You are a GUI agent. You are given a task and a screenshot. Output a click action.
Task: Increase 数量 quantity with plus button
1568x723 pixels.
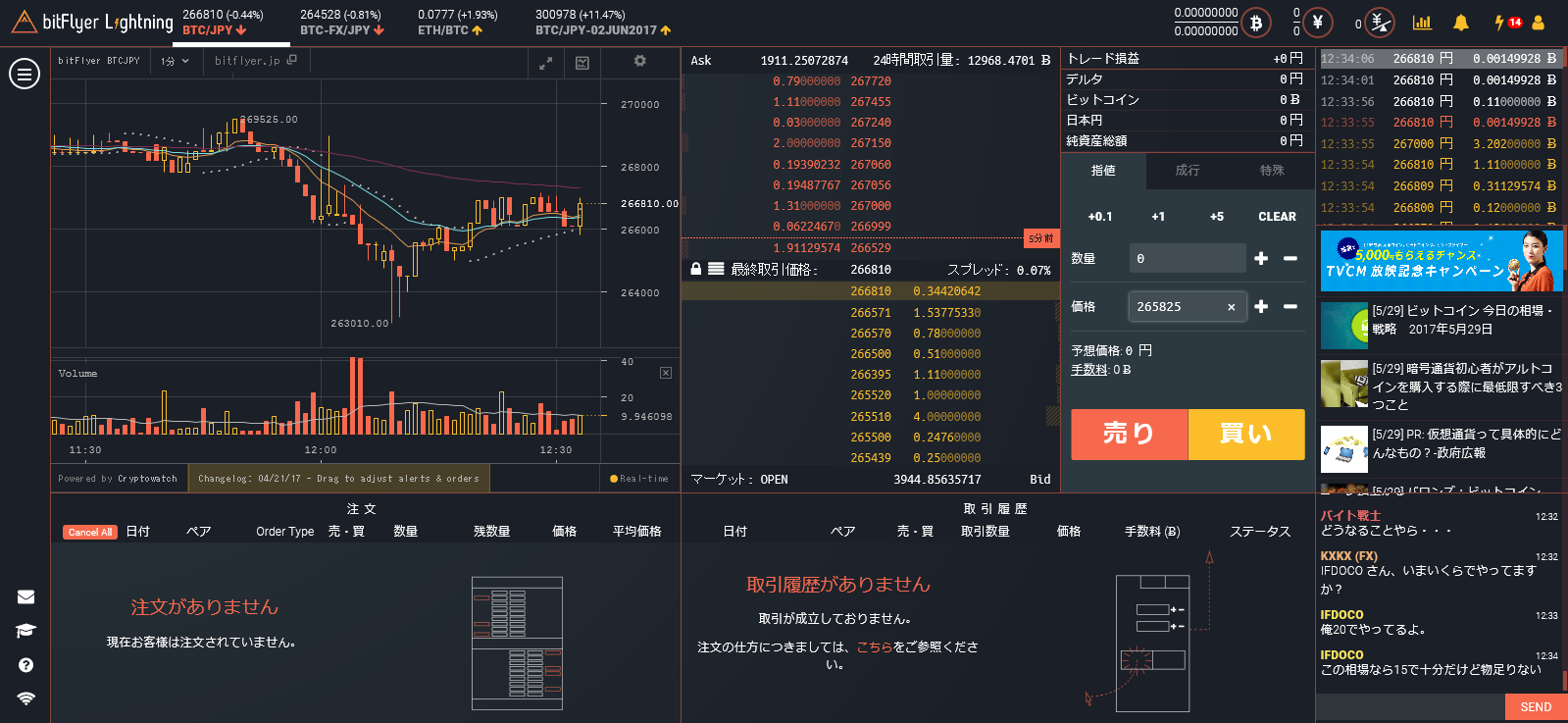click(1261, 258)
